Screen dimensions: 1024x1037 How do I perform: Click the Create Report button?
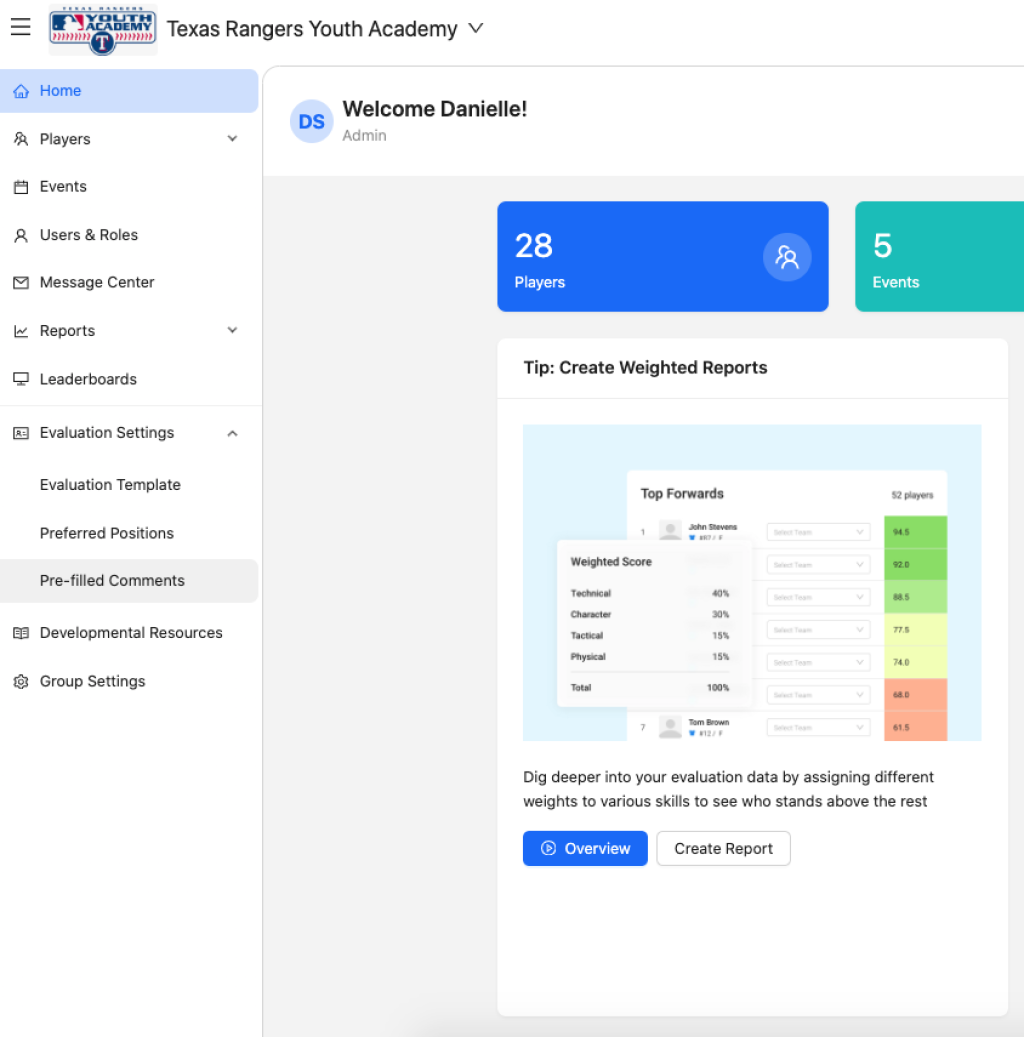723,848
